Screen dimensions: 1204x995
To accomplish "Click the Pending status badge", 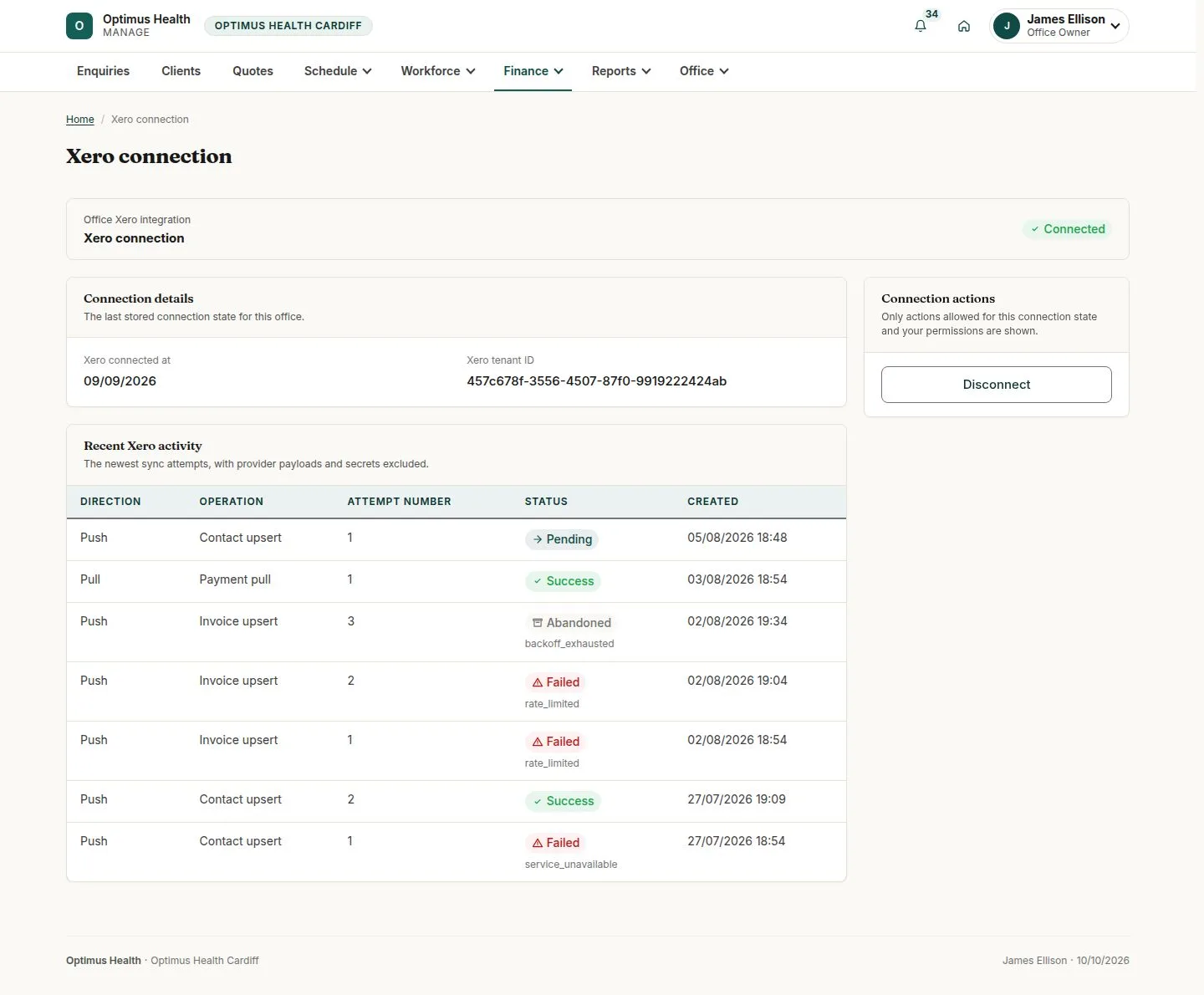I will click(562, 539).
